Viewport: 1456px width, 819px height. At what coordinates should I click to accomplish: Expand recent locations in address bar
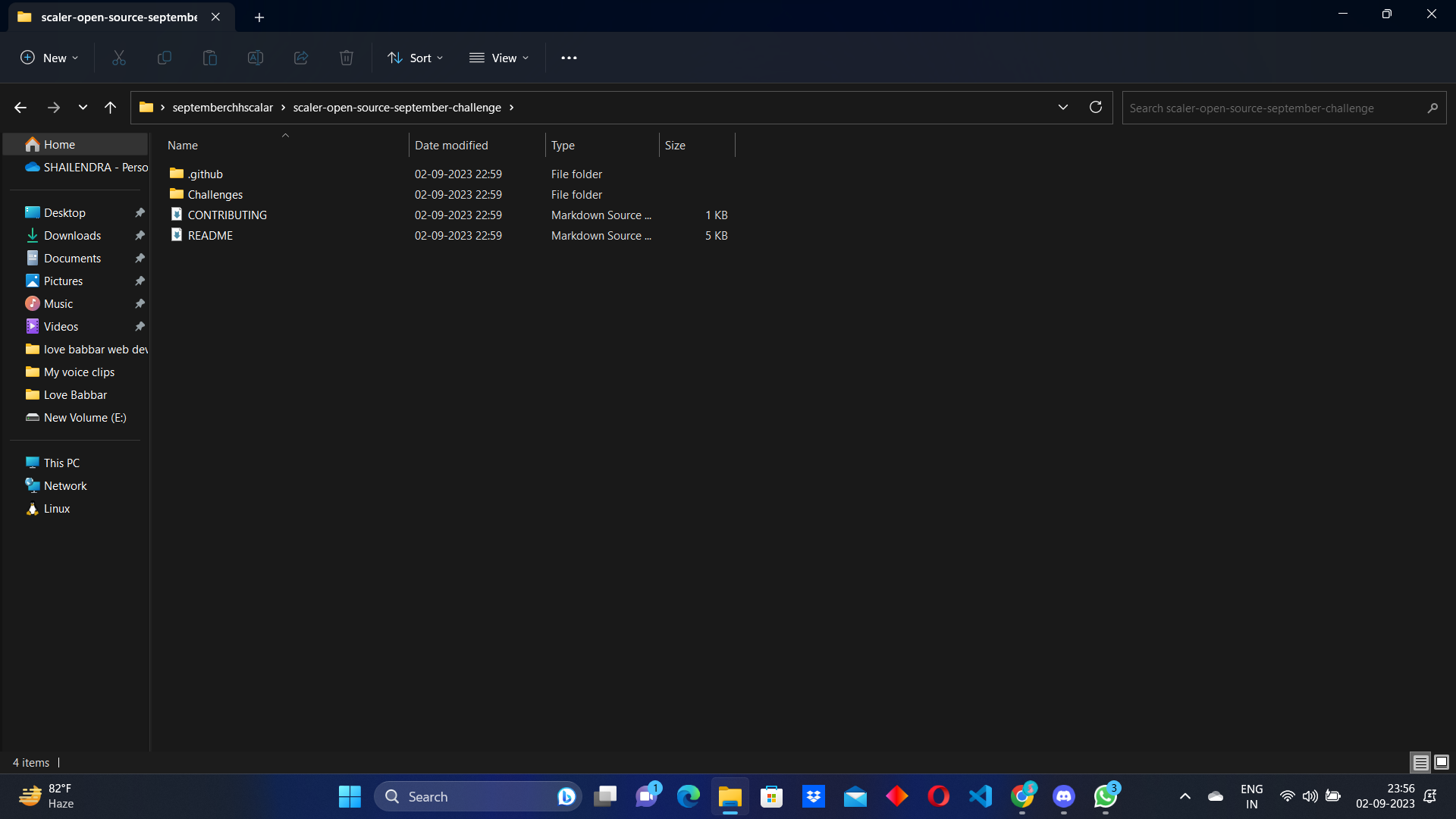1063,107
